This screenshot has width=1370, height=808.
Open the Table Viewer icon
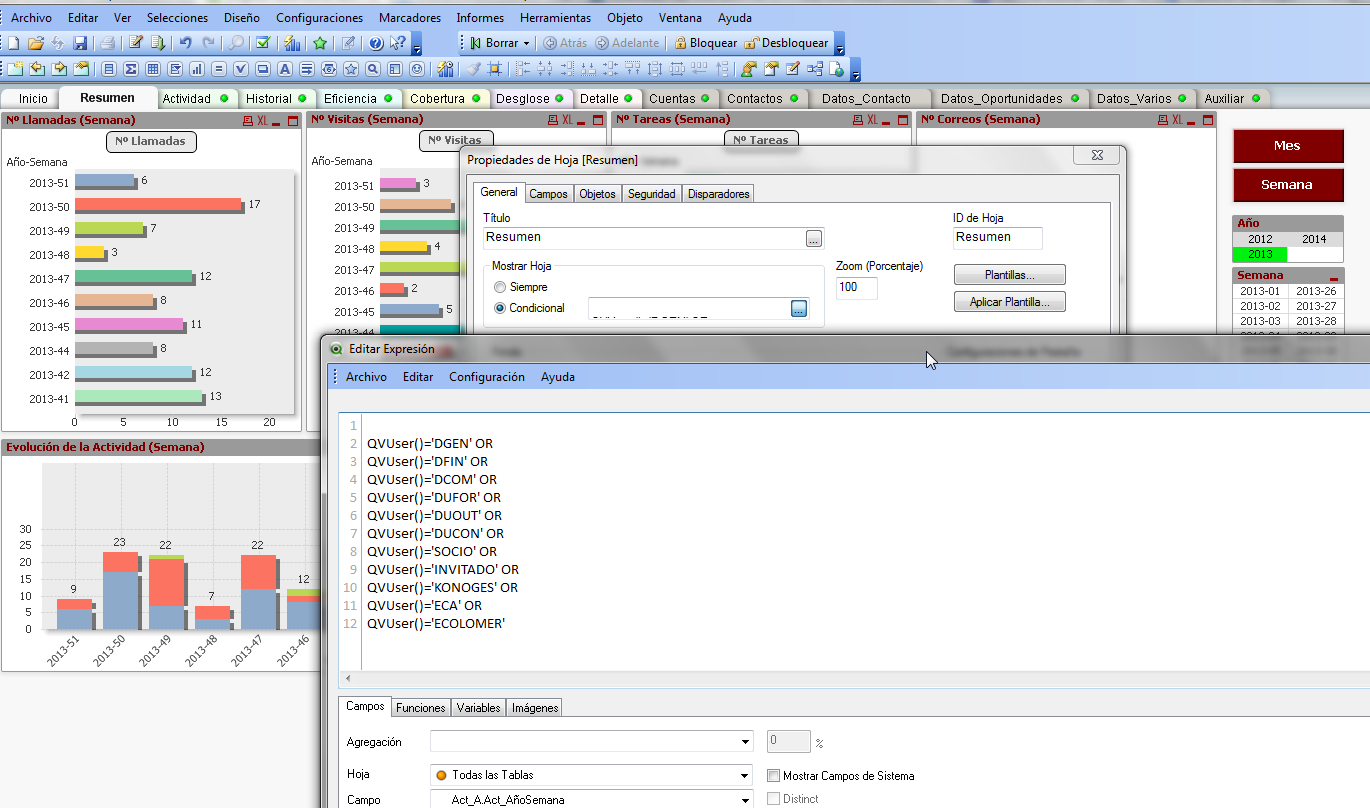[815, 69]
